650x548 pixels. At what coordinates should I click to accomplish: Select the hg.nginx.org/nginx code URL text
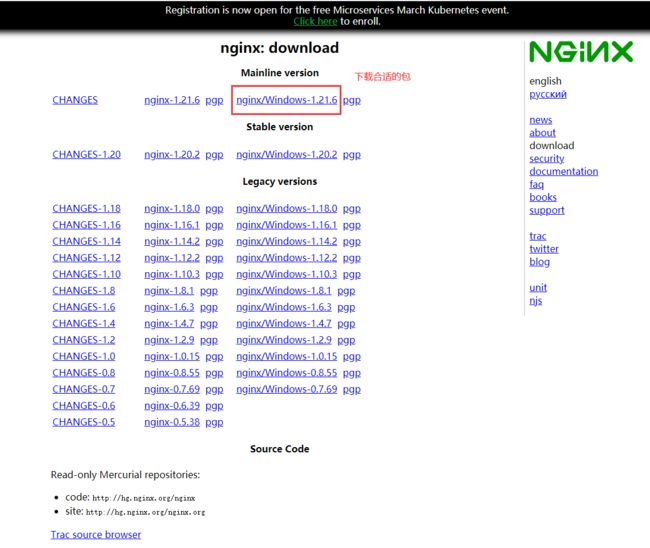(143, 498)
